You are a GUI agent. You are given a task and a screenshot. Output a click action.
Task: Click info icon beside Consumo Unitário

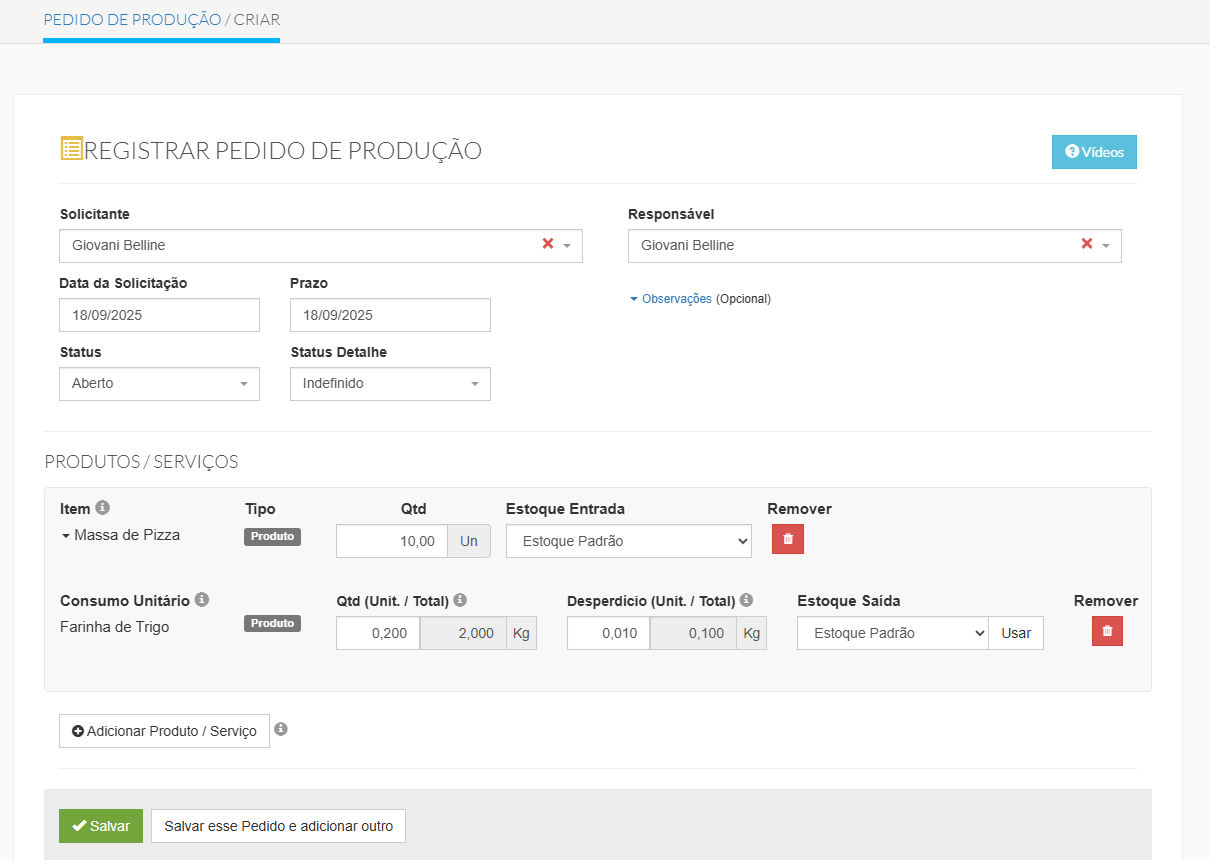(x=202, y=600)
